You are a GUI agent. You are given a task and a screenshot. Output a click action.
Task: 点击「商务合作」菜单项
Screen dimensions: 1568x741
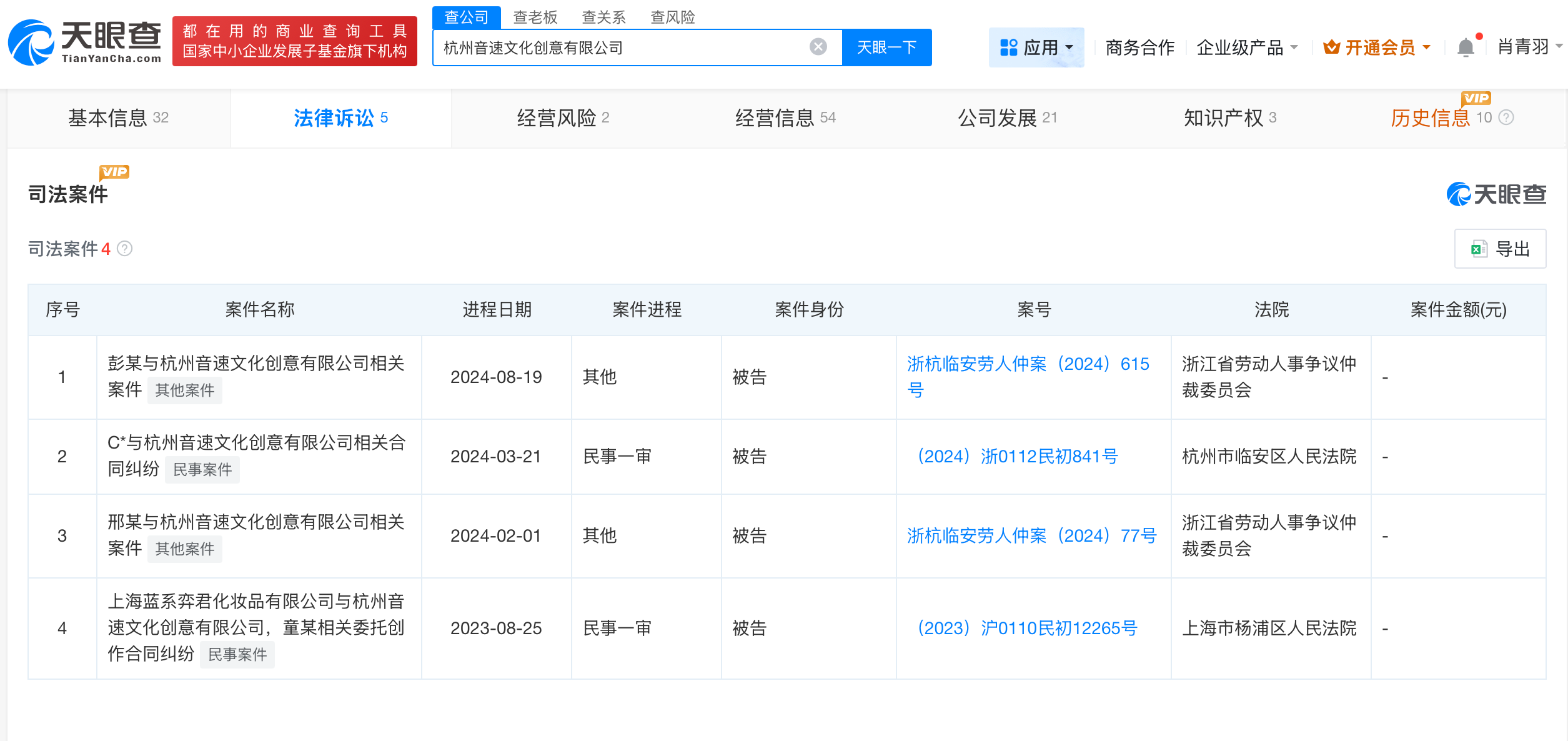1139,46
